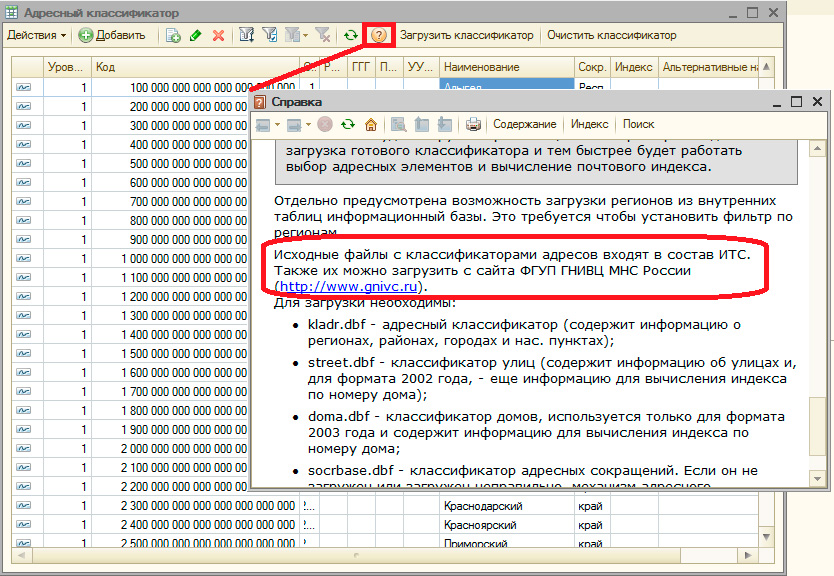
Task: Open Содержание in help toolbar
Action: pyautogui.click(x=524, y=124)
